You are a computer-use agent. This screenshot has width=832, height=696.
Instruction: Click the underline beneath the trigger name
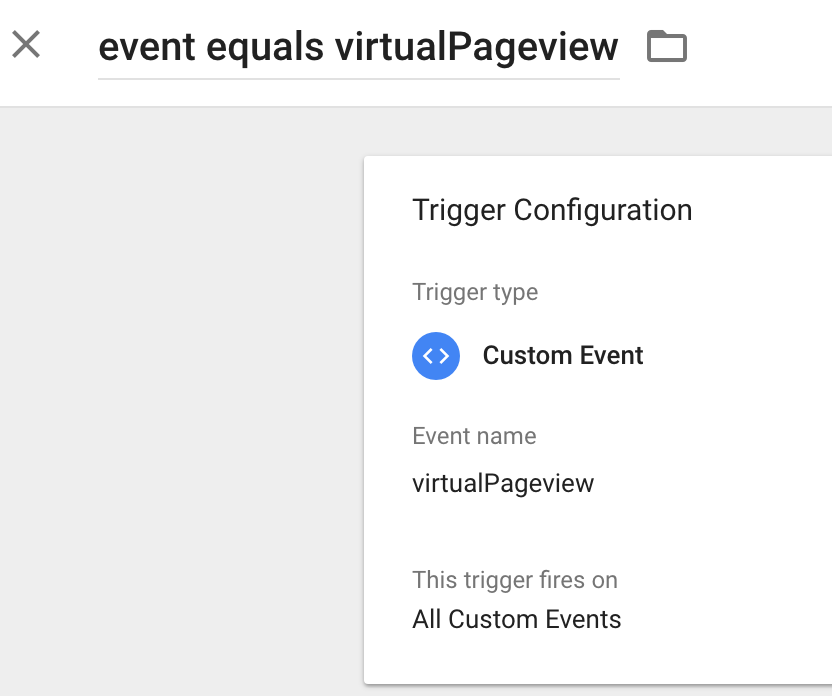coord(359,79)
